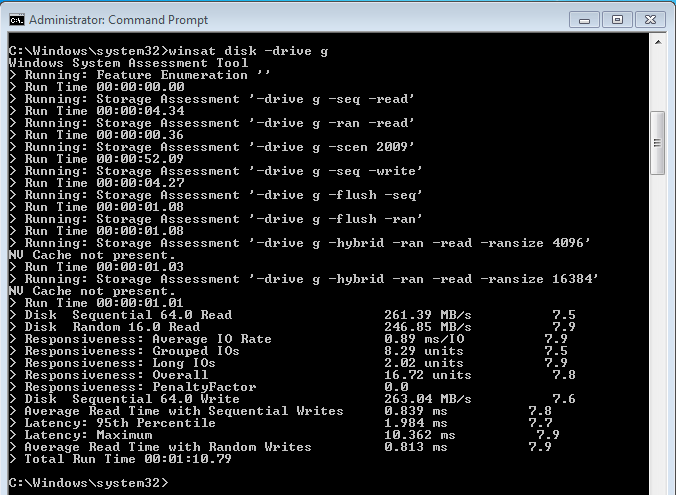This screenshot has height=495, width=676.
Task: Maximize the Command Prompt window
Action: pyautogui.click(x=617, y=20)
